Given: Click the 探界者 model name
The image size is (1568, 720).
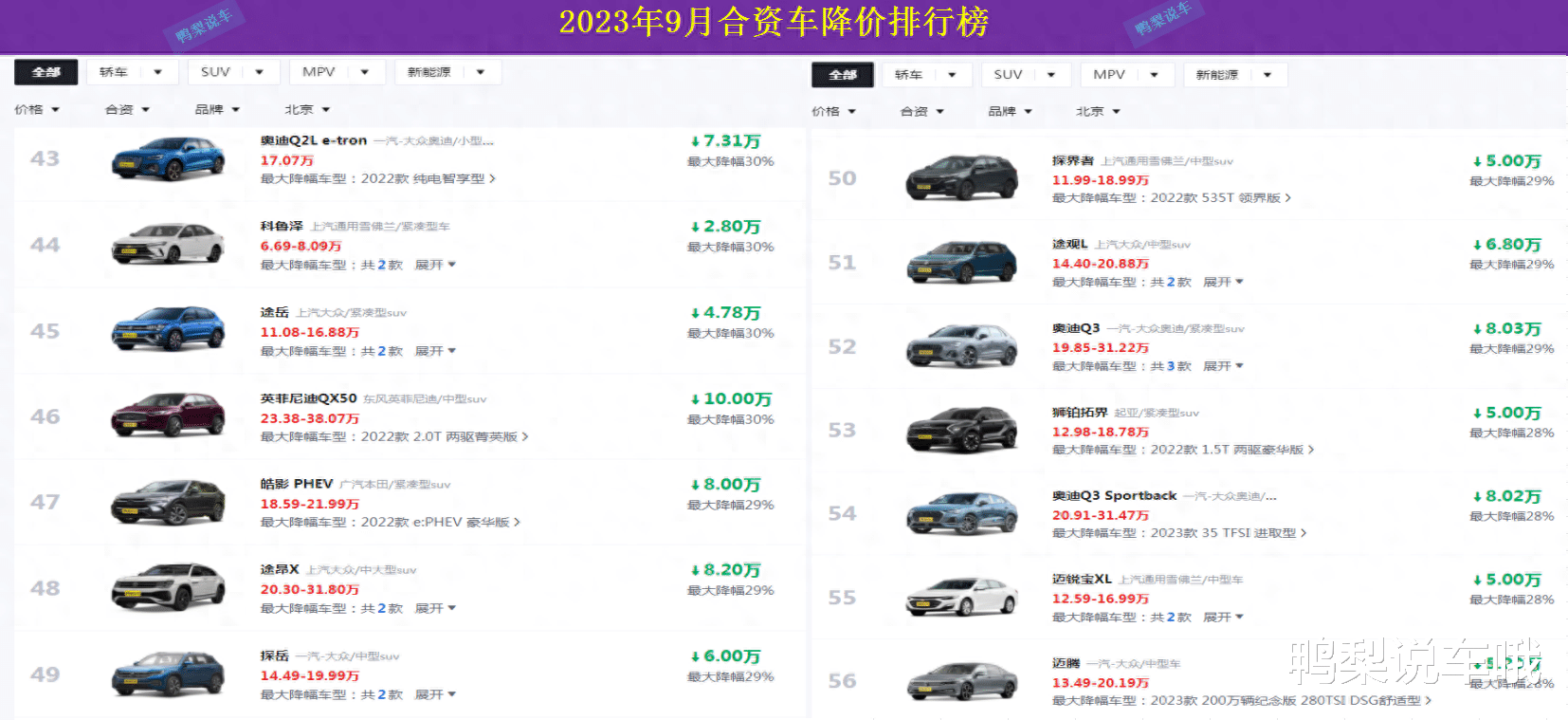Looking at the screenshot, I should [1072, 160].
